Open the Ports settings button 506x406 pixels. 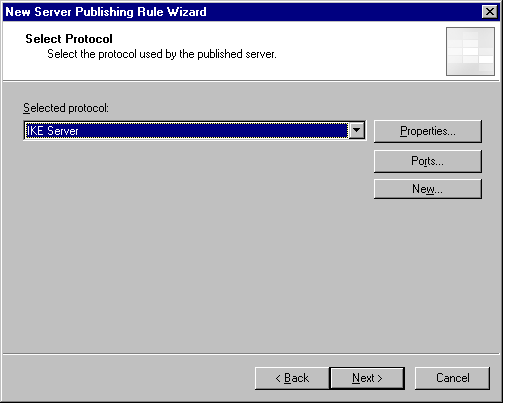tap(428, 161)
